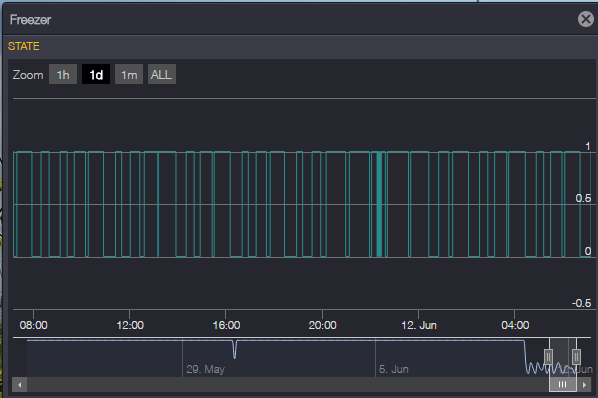Click the 29. May navigator label
Screen dimensions: 598x398
click(x=206, y=369)
